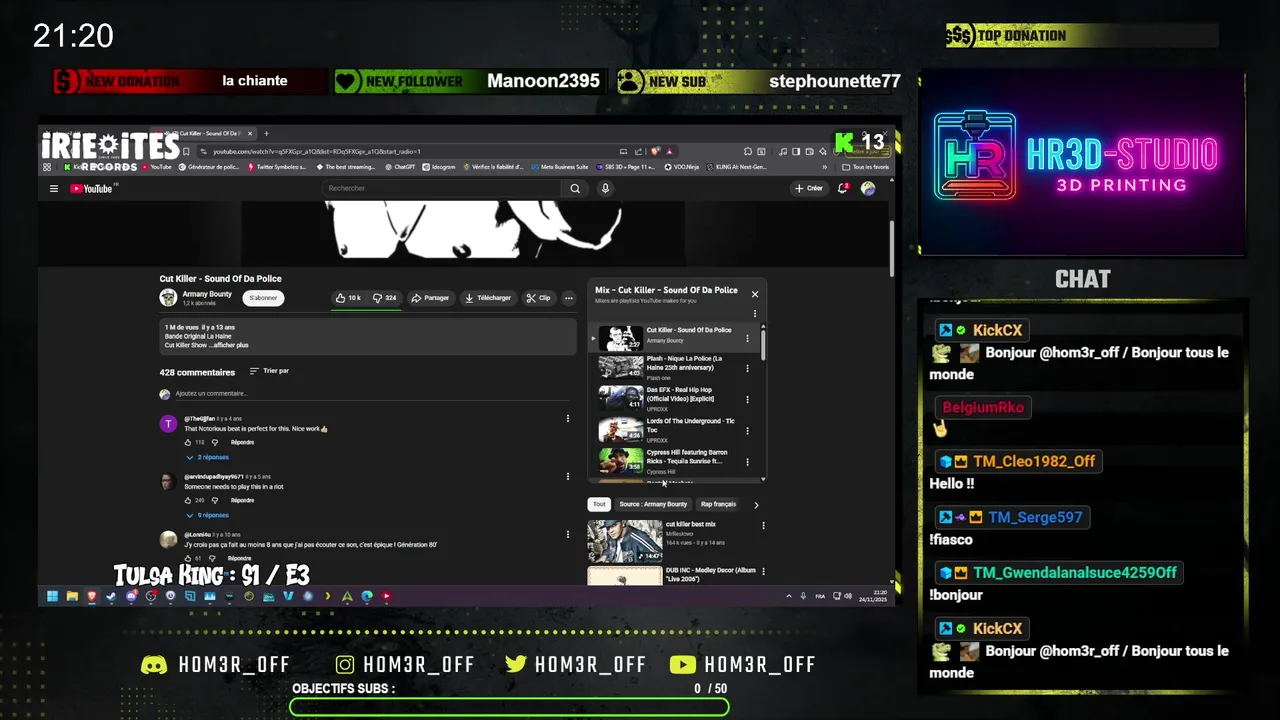The width and height of the screenshot is (1280, 720).
Task: Select the Tout filter chip
Action: [x=598, y=505]
